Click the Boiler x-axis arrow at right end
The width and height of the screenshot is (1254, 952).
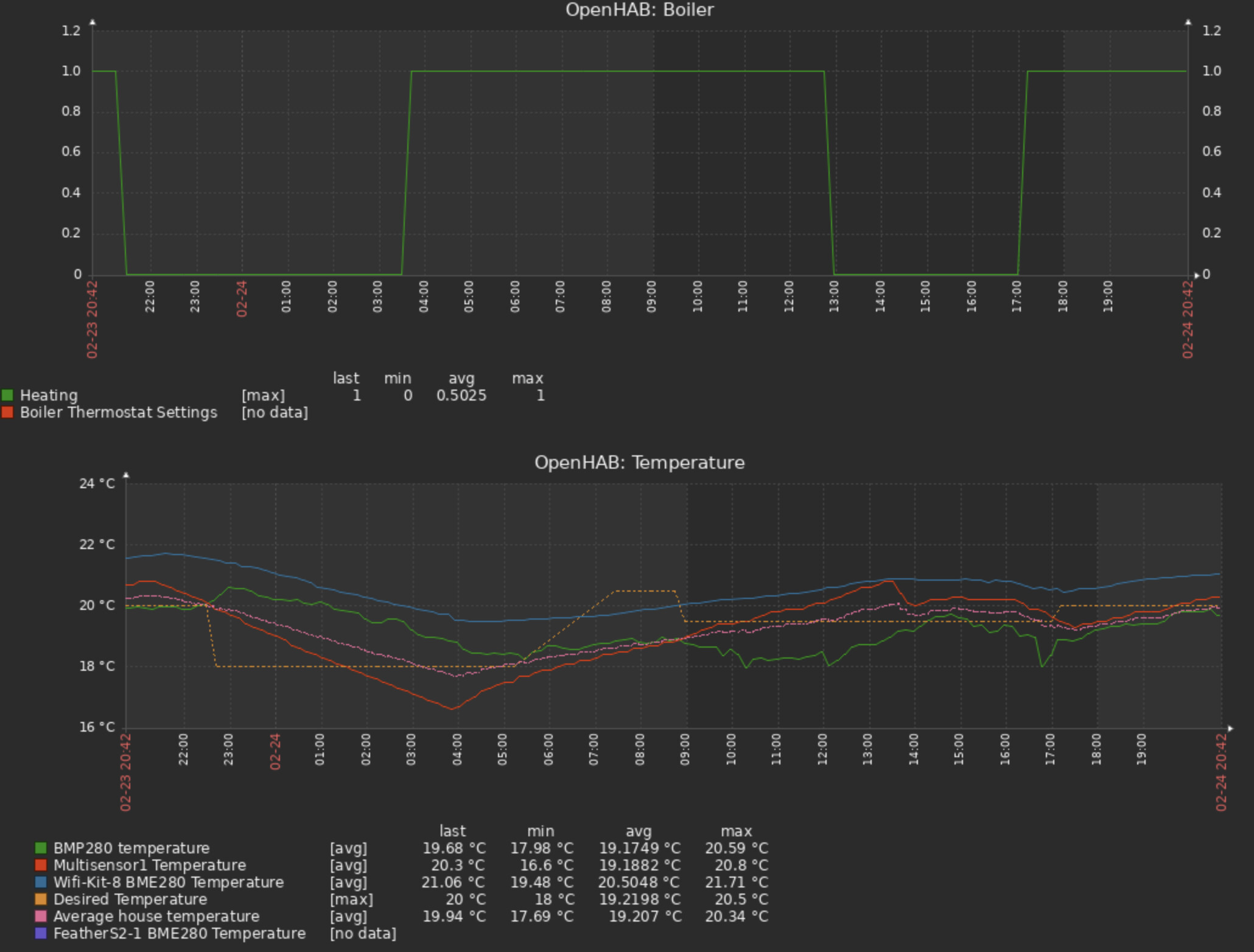(1197, 275)
